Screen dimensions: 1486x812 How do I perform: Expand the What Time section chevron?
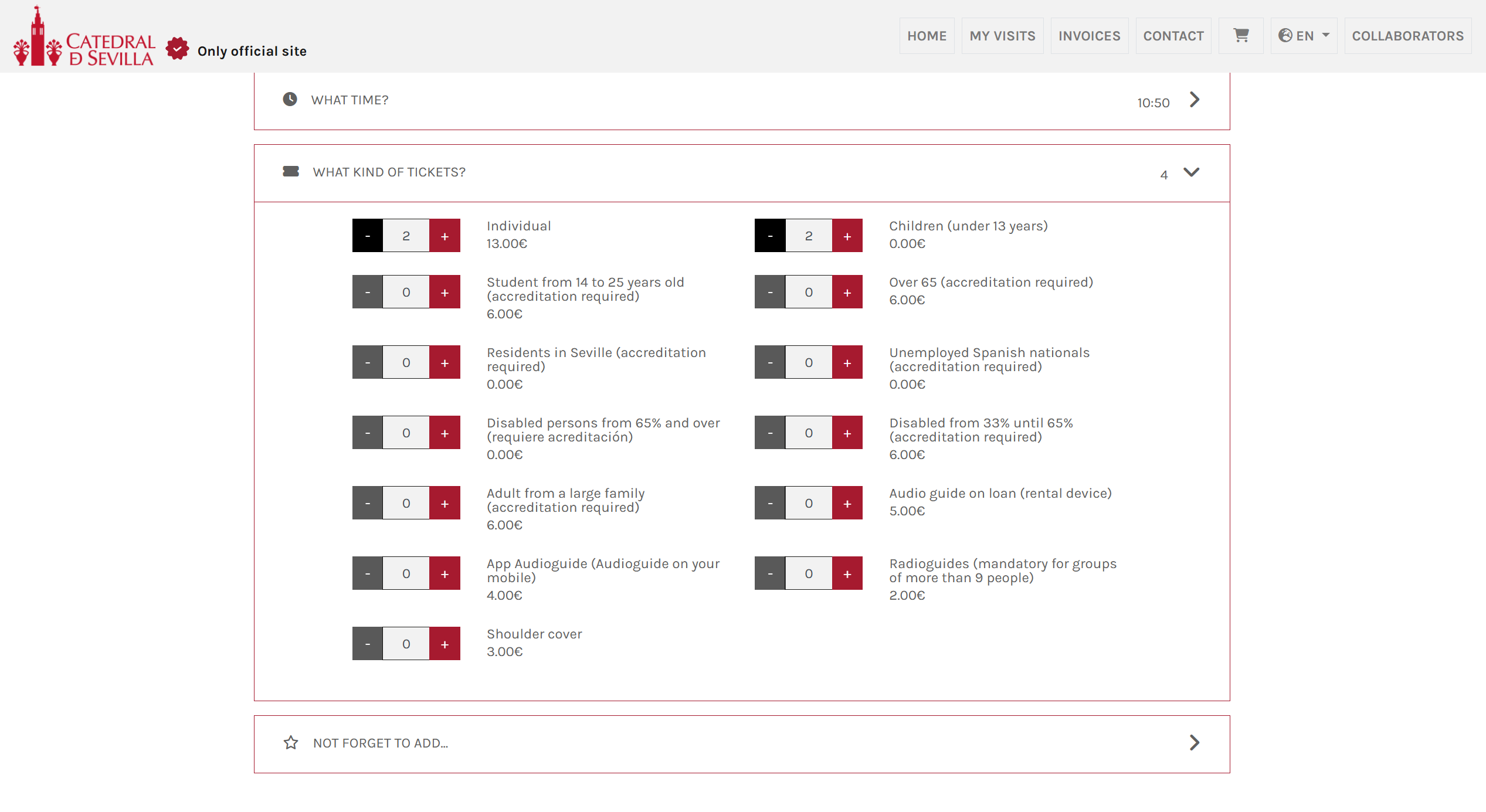[x=1194, y=100]
